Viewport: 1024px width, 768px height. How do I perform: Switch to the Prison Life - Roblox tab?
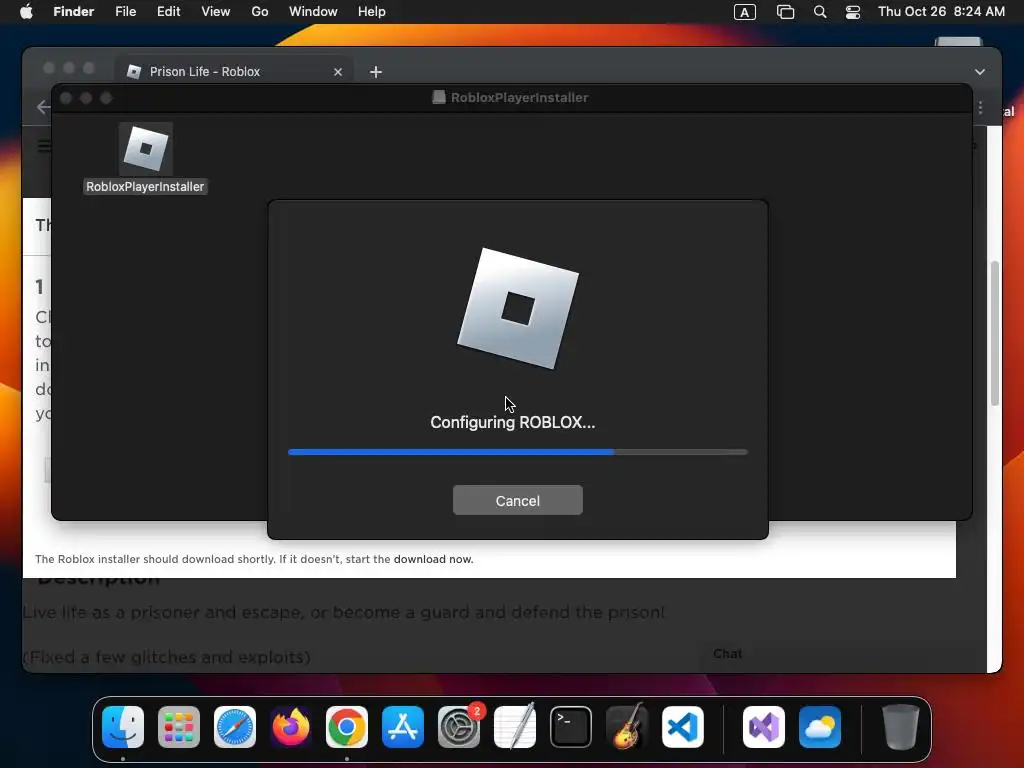click(x=235, y=72)
